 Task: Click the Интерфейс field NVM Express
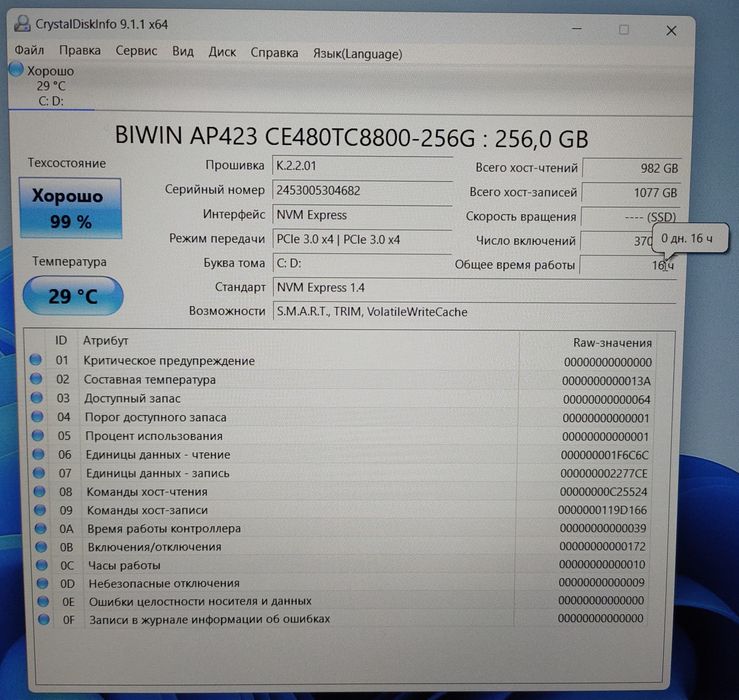point(362,215)
